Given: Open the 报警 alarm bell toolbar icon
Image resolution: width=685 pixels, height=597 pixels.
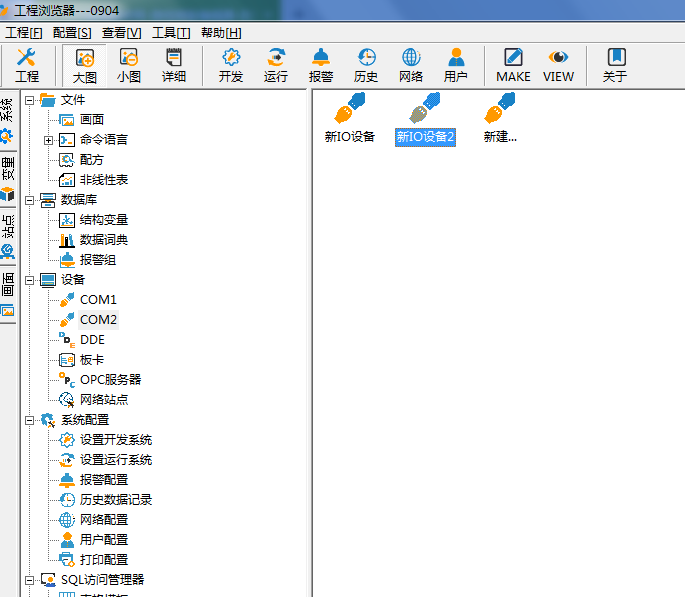Looking at the screenshot, I should coord(321,65).
